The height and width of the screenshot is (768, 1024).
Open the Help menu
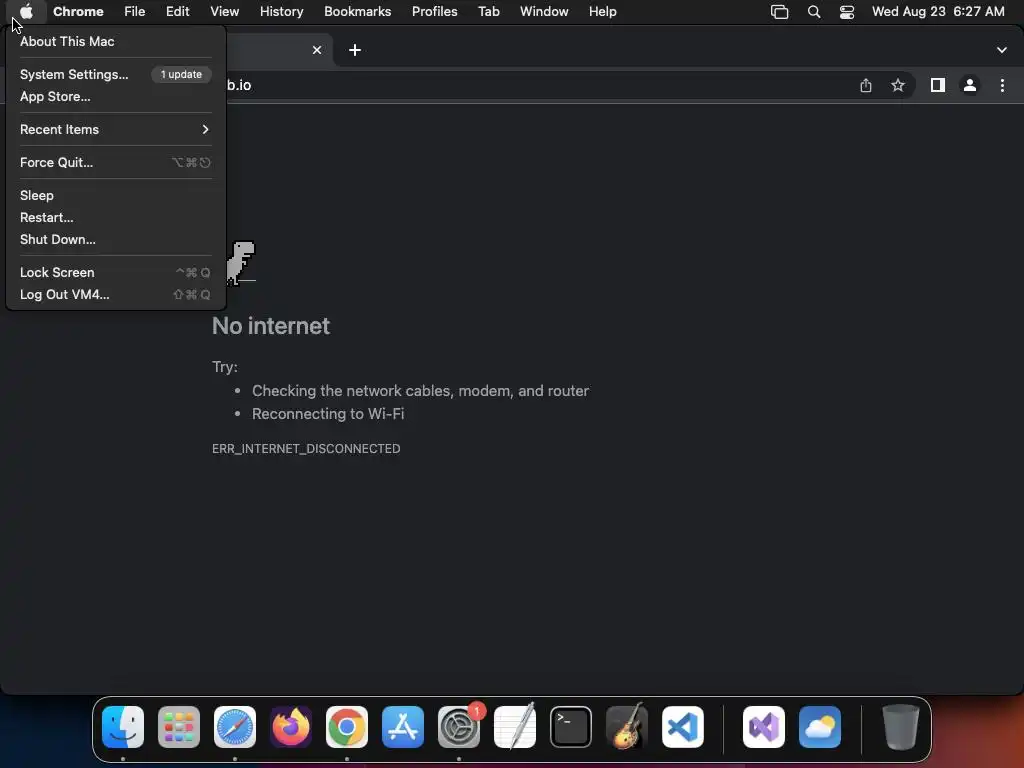pyautogui.click(x=603, y=12)
